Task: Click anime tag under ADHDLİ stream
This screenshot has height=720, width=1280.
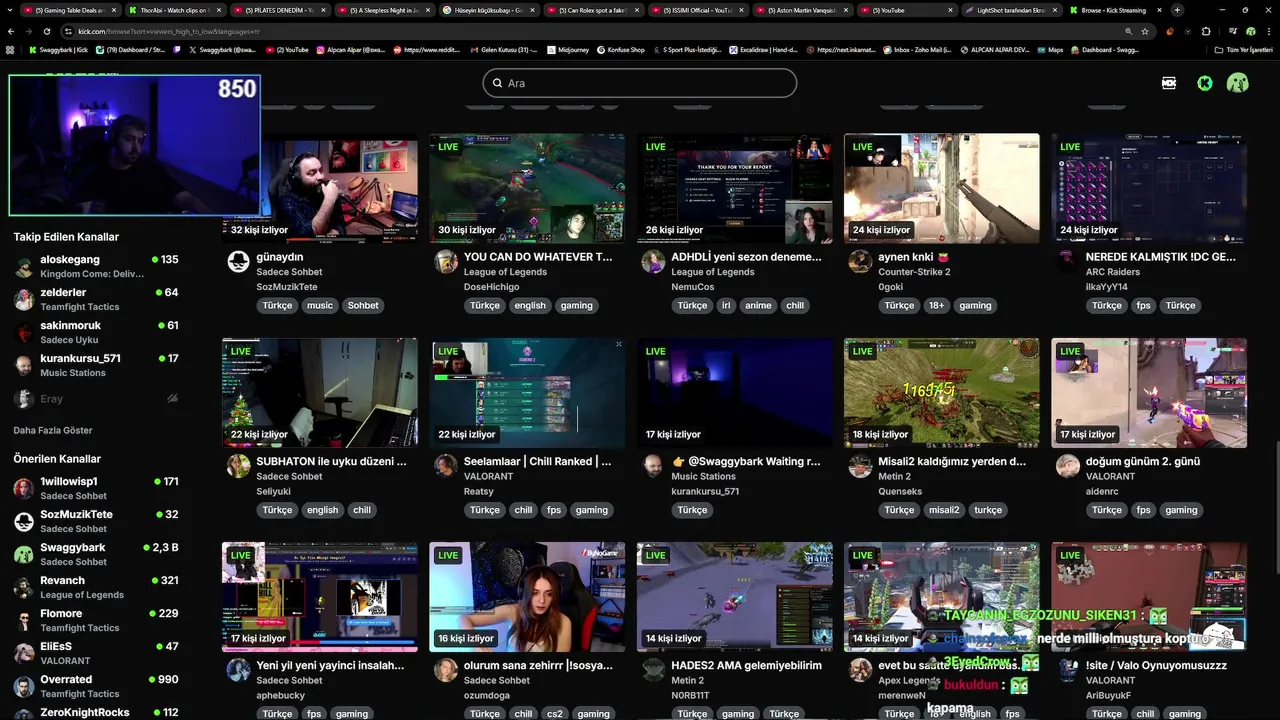Action: point(758,305)
